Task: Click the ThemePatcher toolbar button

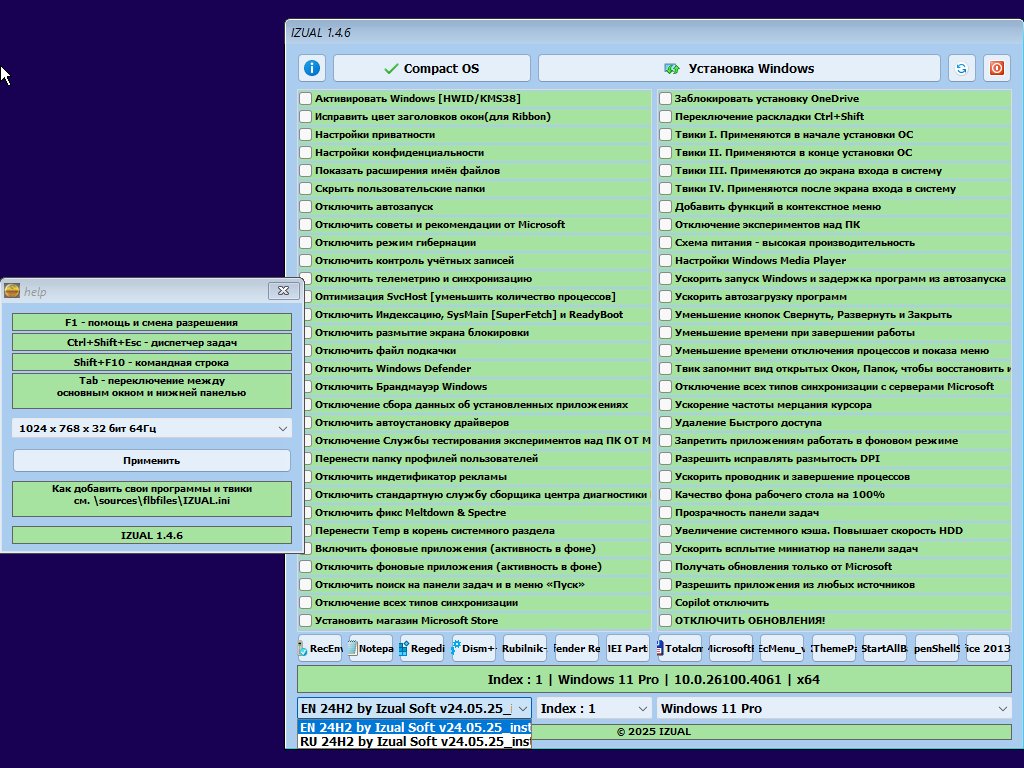Action: click(834, 648)
